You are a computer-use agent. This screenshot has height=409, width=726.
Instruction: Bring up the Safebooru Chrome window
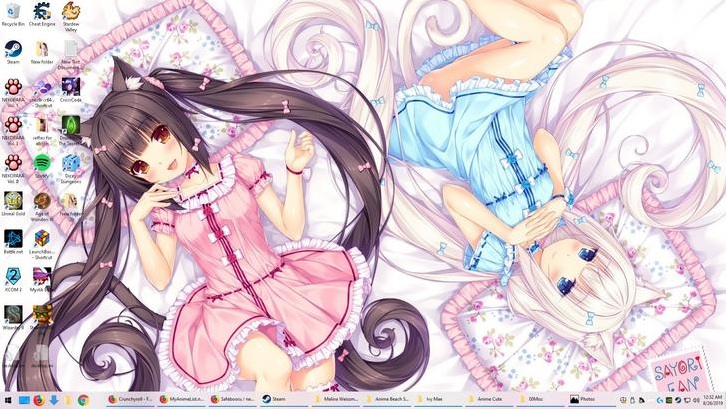click(234, 399)
